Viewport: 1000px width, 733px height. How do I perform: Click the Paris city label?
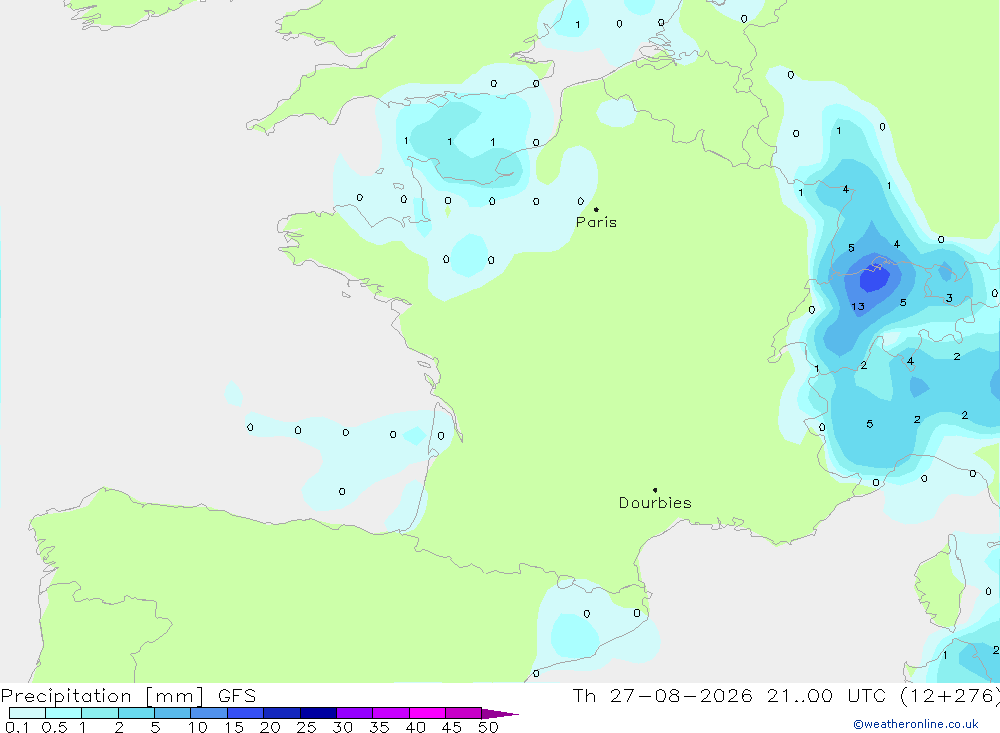[596, 222]
